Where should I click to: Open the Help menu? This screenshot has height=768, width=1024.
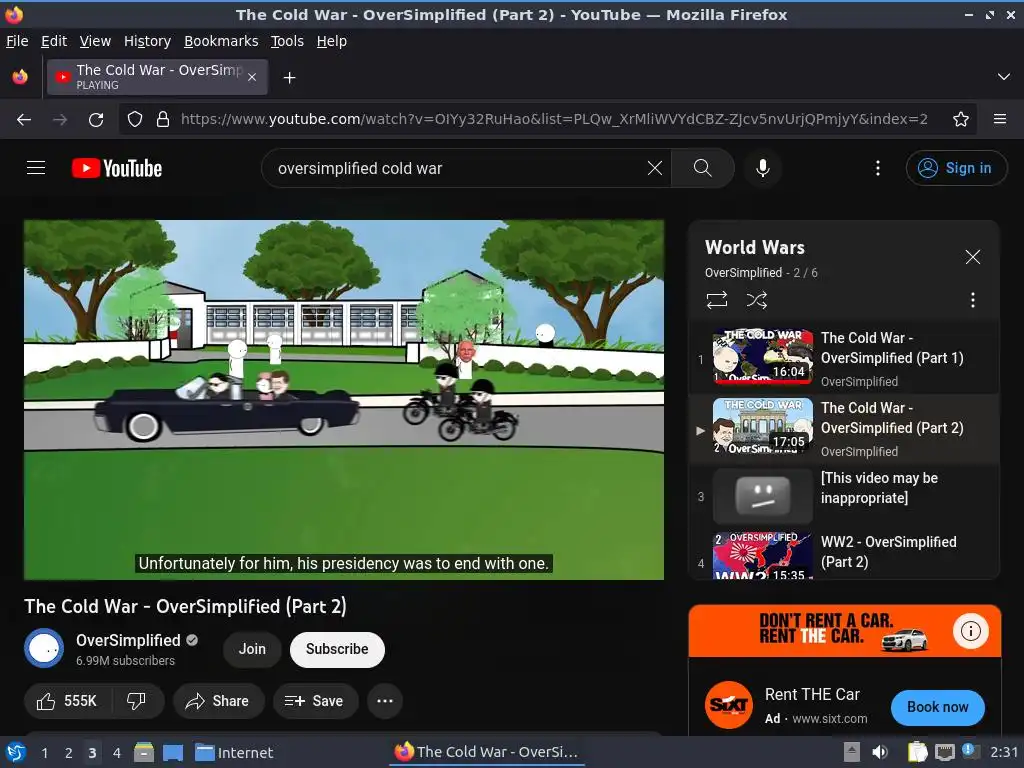coord(331,41)
